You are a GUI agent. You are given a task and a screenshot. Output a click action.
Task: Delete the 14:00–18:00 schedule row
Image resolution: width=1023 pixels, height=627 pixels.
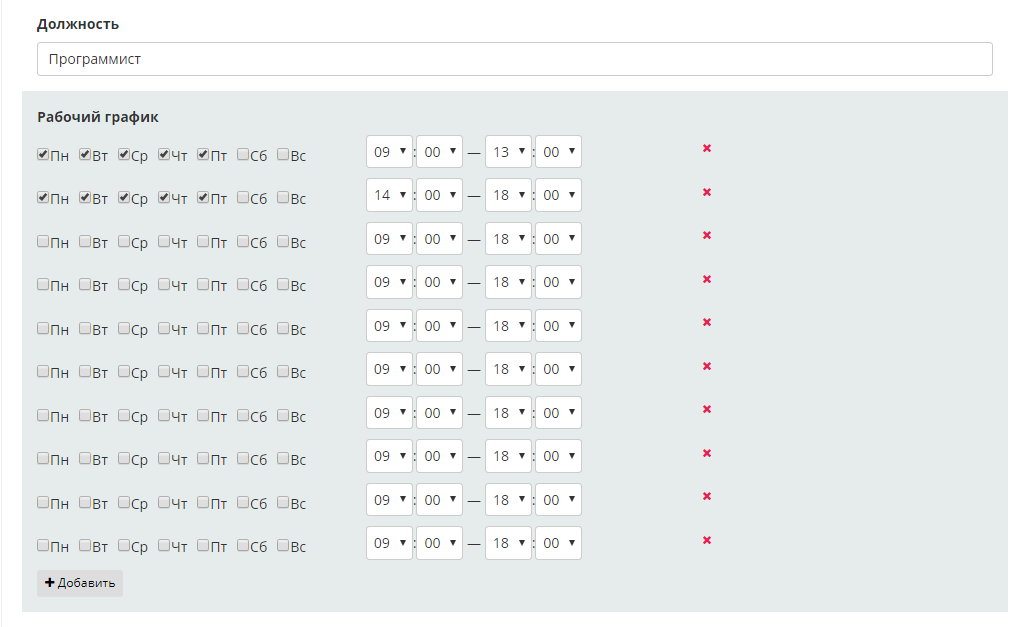coord(707,192)
